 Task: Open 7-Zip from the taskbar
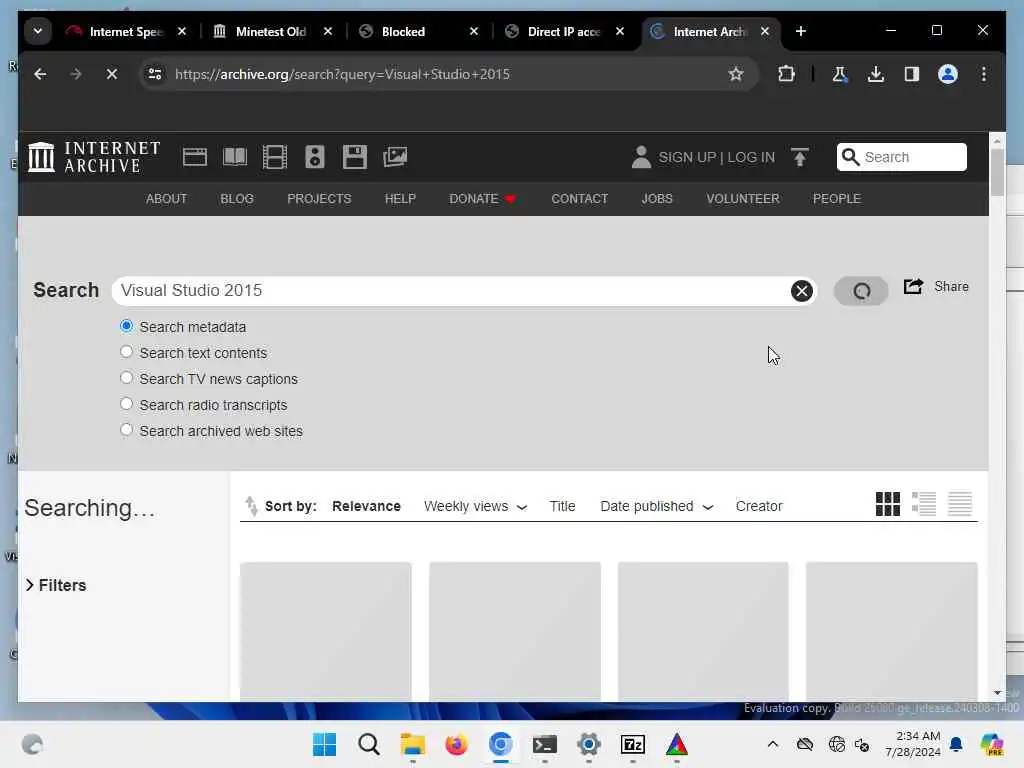point(633,744)
